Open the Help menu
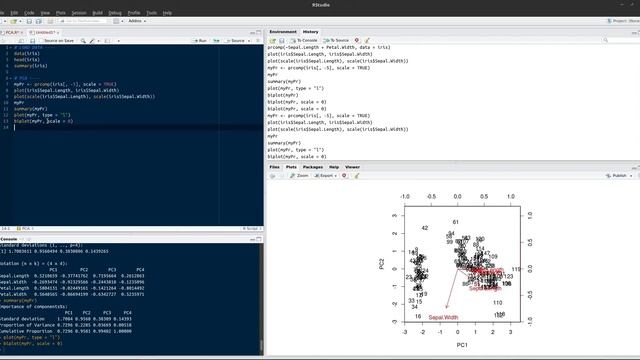The height and width of the screenshot is (360, 640). pos(167,13)
